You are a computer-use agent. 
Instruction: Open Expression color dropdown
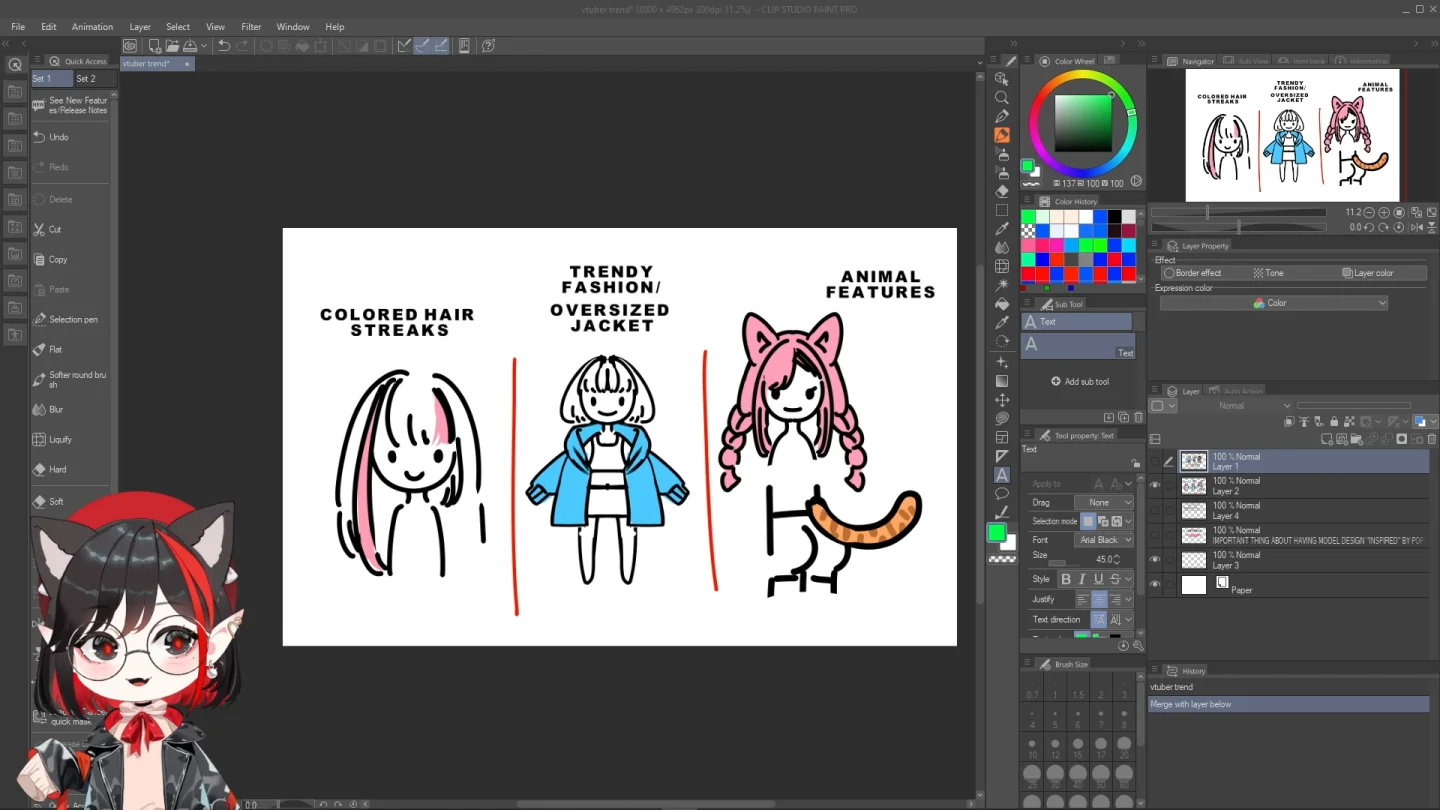tap(1274, 303)
